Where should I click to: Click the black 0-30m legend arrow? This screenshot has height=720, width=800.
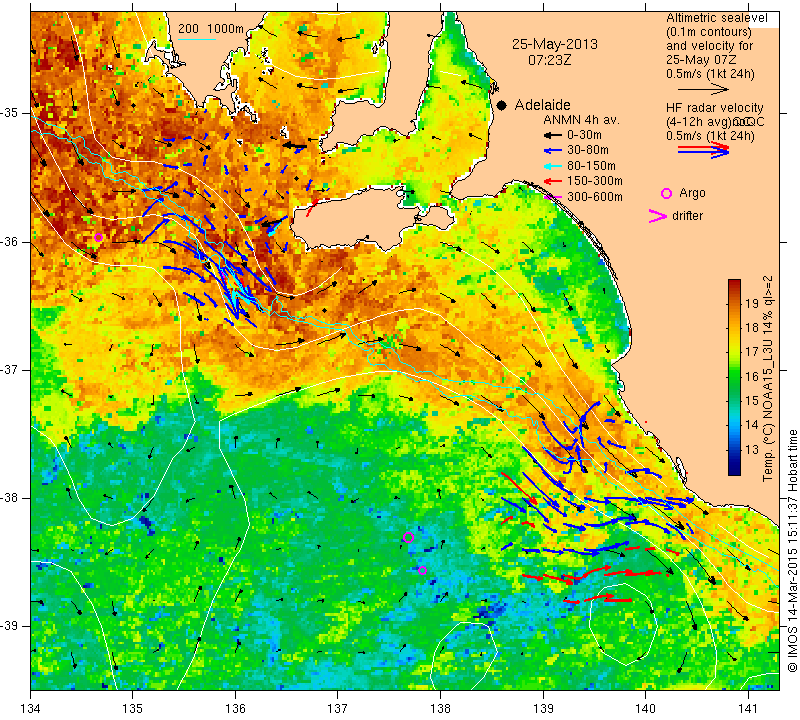[552, 135]
